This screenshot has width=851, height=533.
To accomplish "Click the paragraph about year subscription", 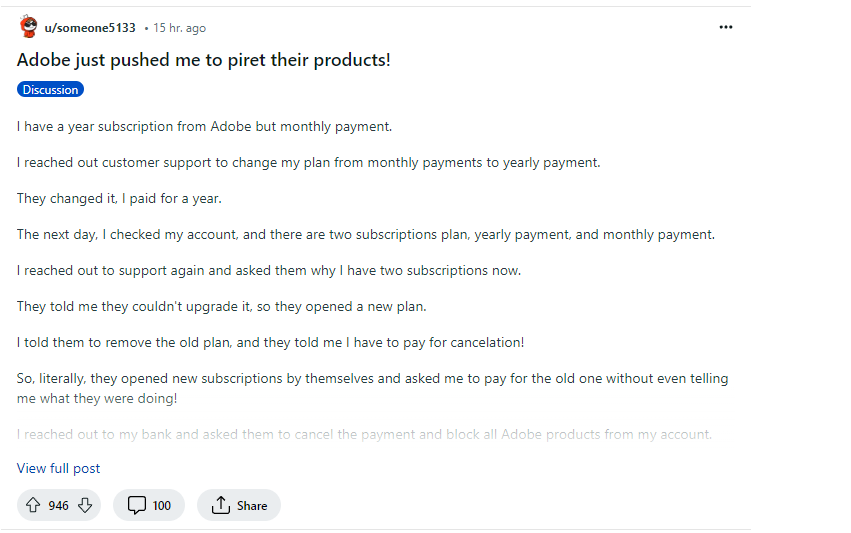I will click(x=204, y=126).
